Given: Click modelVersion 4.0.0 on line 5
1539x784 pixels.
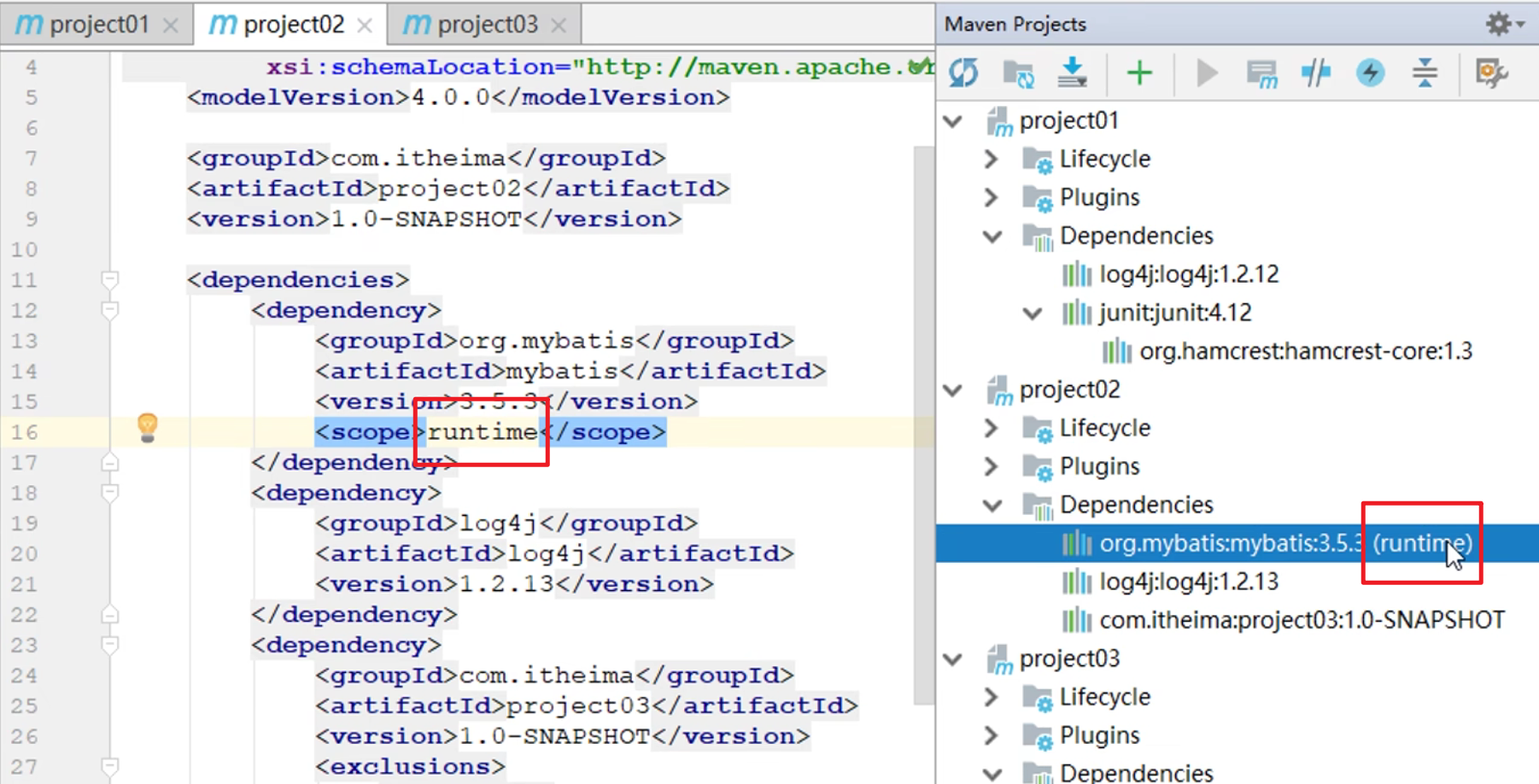Looking at the screenshot, I should [x=450, y=97].
